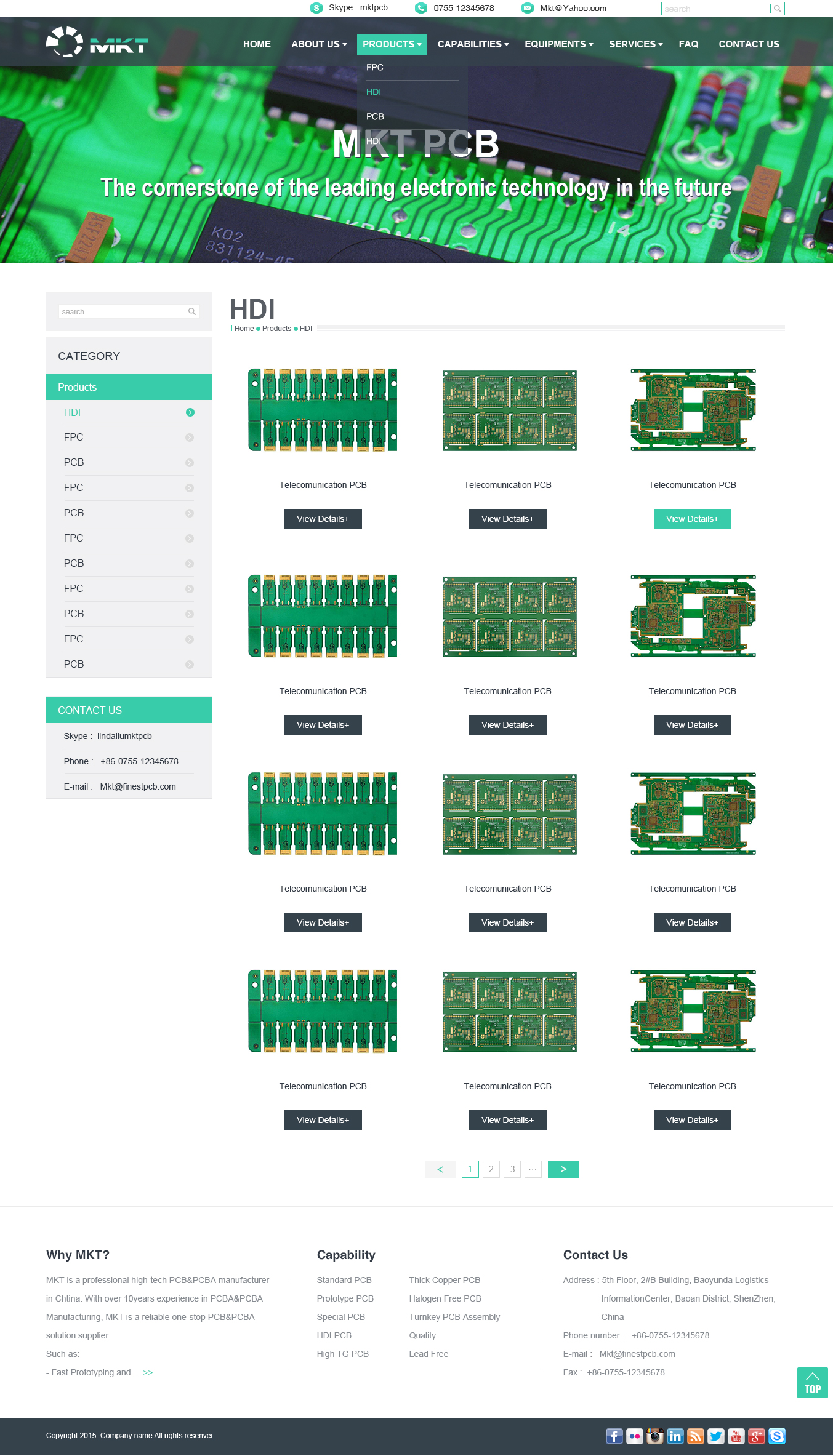Open the RSS feed icon
The height and width of the screenshot is (1456, 833).
pos(696,1436)
